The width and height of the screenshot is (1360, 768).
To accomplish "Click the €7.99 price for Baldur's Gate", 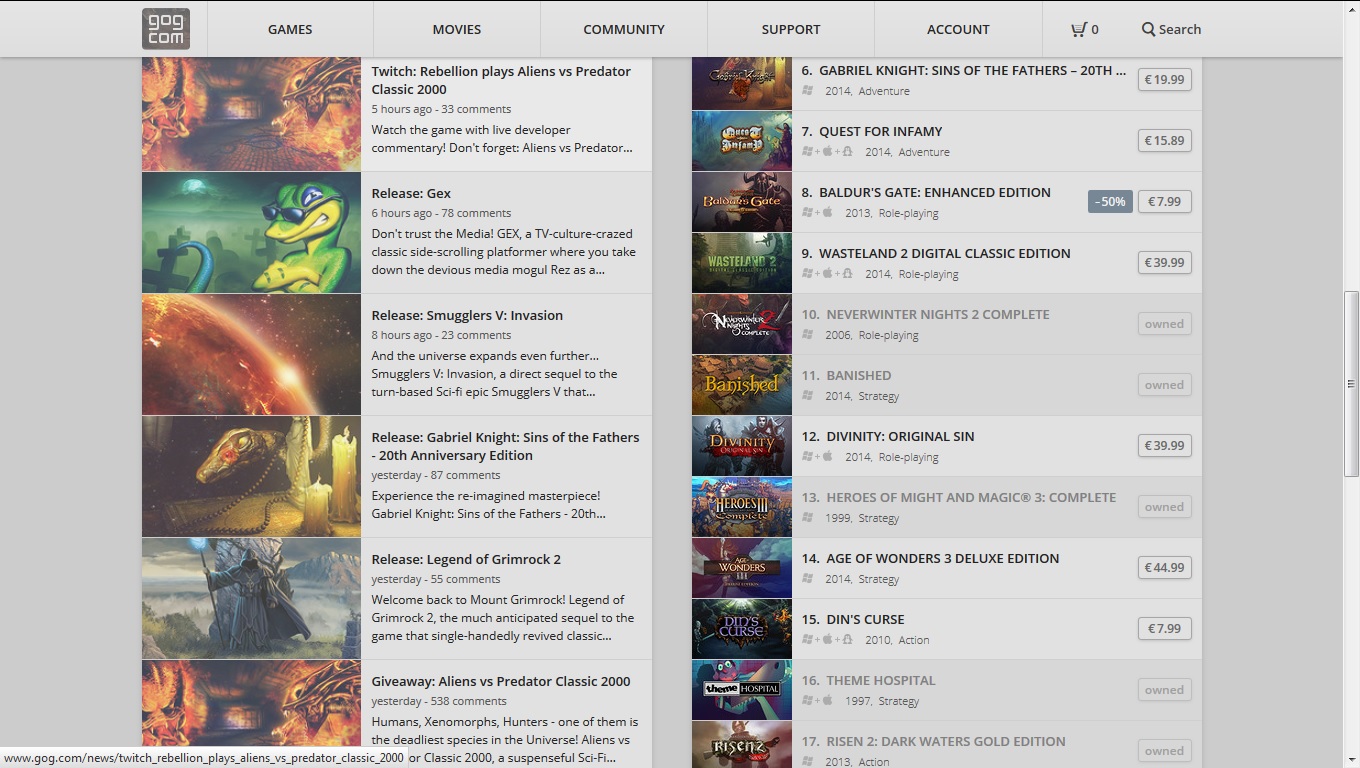I will click(x=1164, y=202).
